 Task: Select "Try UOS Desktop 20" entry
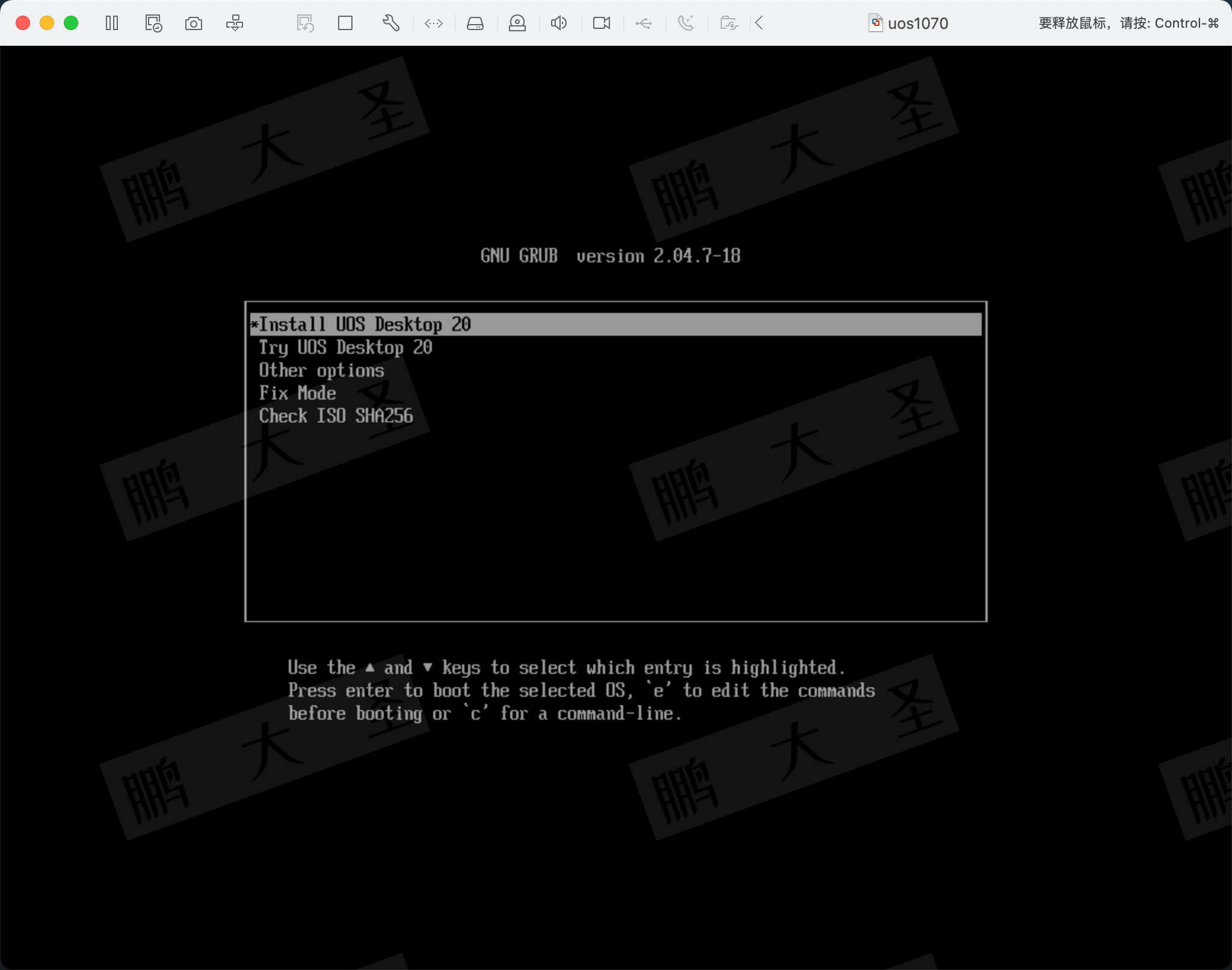point(346,347)
